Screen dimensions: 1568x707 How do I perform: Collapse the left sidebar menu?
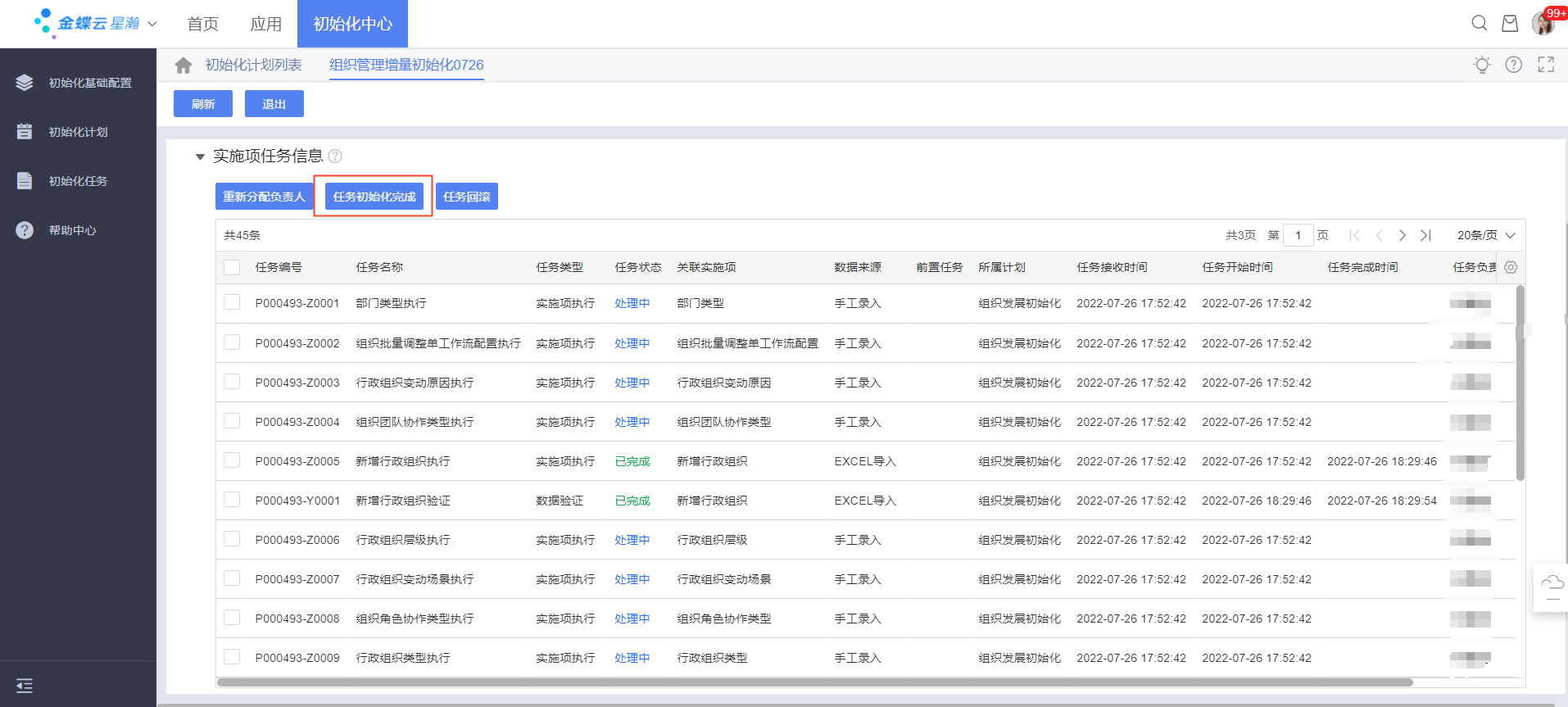pyautogui.click(x=25, y=686)
